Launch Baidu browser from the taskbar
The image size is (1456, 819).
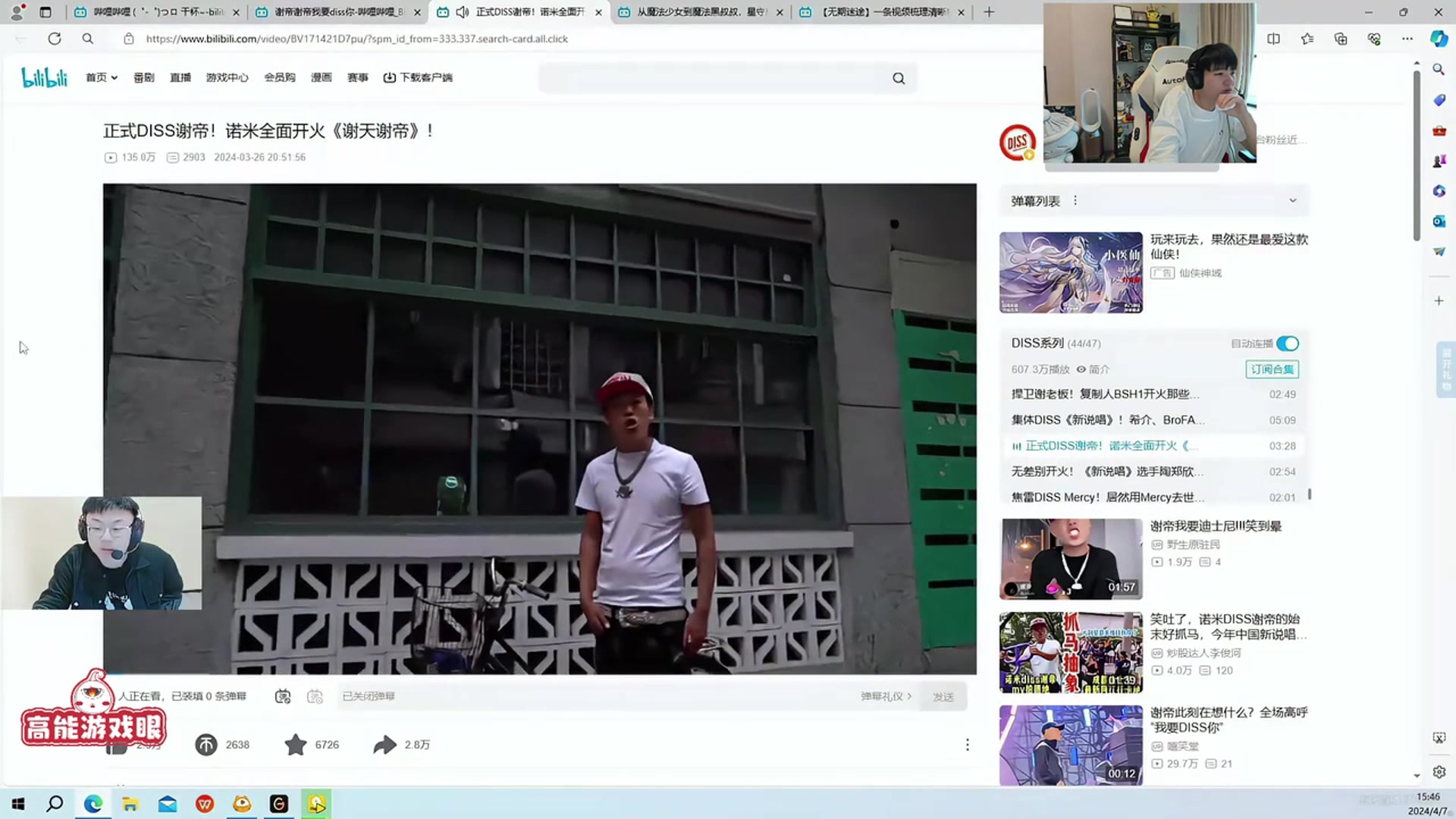pyautogui.click(x=242, y=803)
